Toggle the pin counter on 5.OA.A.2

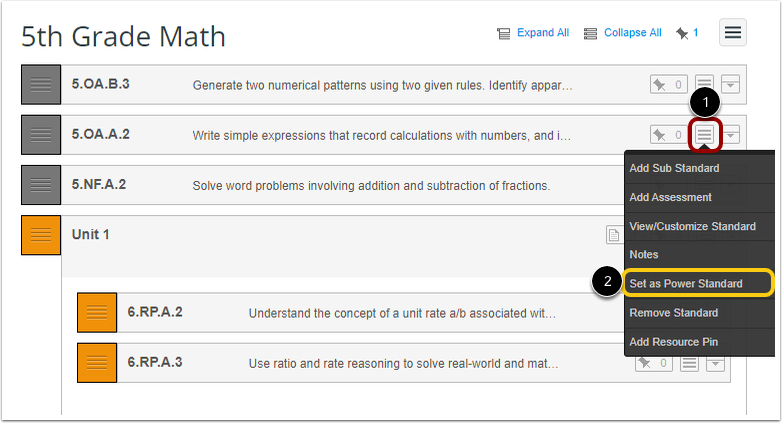(x=667, y=134)
